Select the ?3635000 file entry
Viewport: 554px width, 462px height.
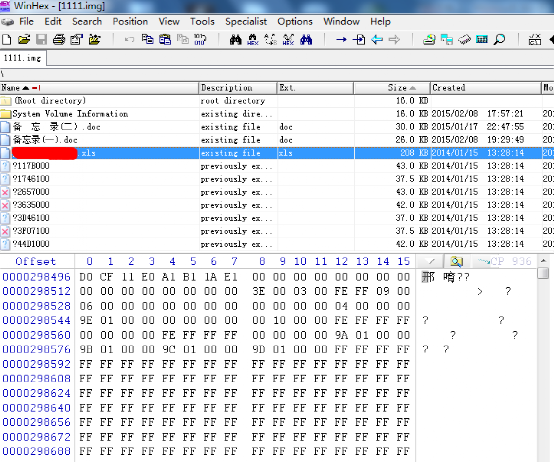(x=277, y=205)
